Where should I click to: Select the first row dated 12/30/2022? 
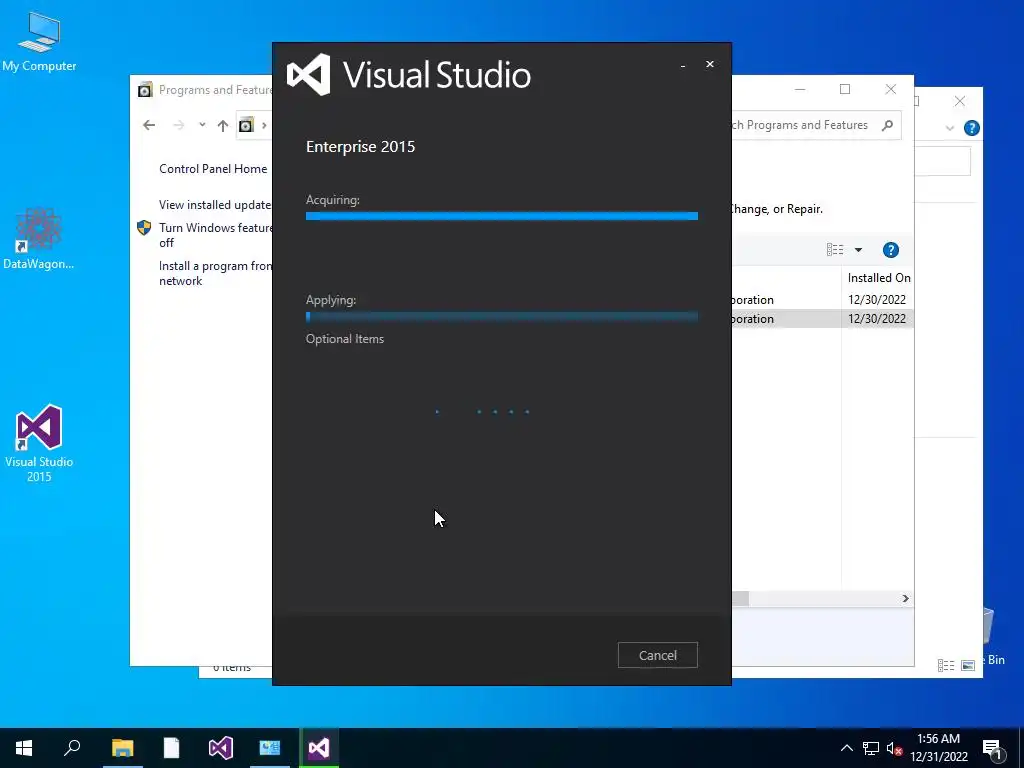coord(822,300)
